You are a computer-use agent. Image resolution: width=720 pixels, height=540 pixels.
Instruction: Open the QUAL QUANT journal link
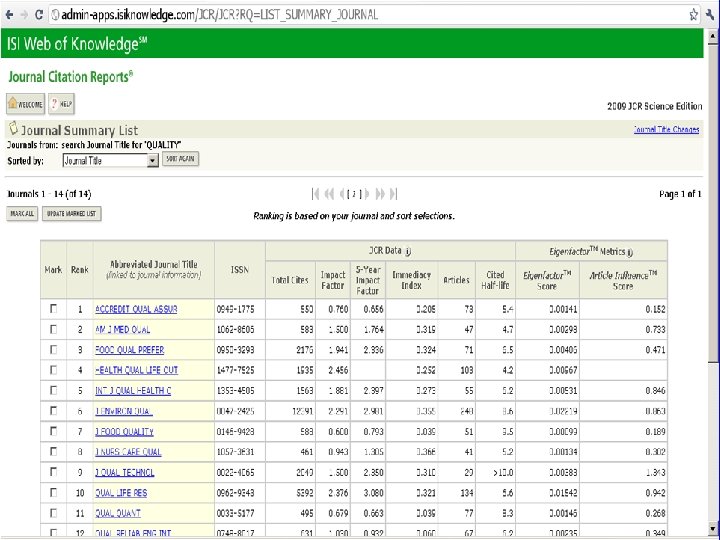click(118, 513)
